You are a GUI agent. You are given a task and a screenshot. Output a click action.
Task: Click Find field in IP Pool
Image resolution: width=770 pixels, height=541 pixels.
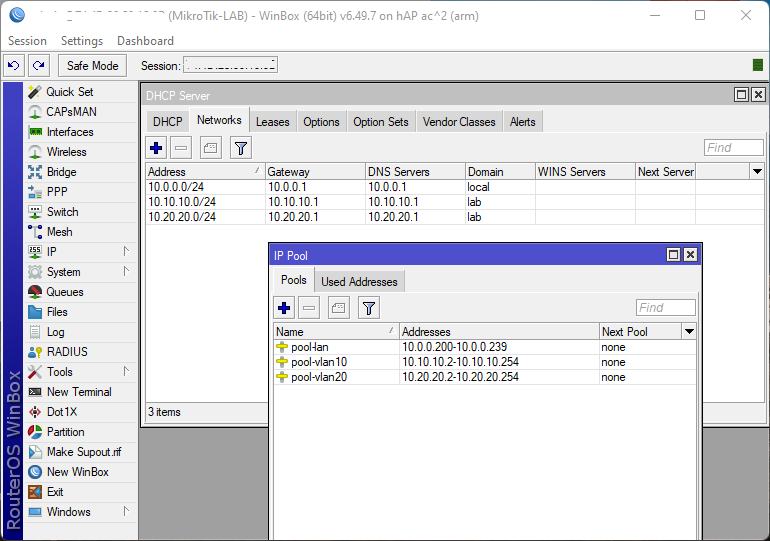(665, 308)
